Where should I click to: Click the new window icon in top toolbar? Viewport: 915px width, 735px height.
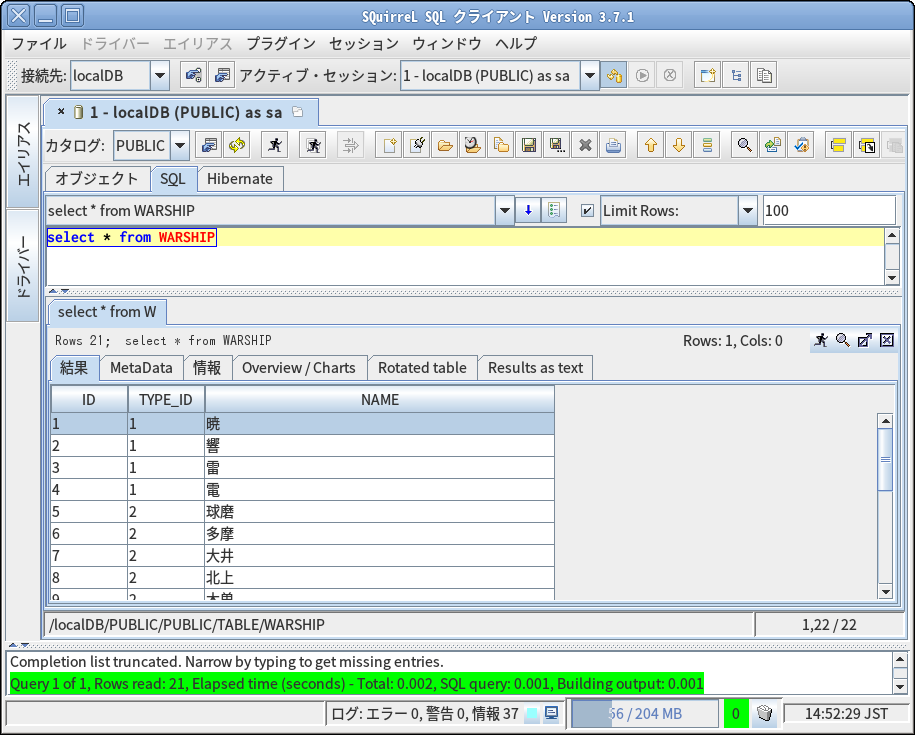point(707,75)
